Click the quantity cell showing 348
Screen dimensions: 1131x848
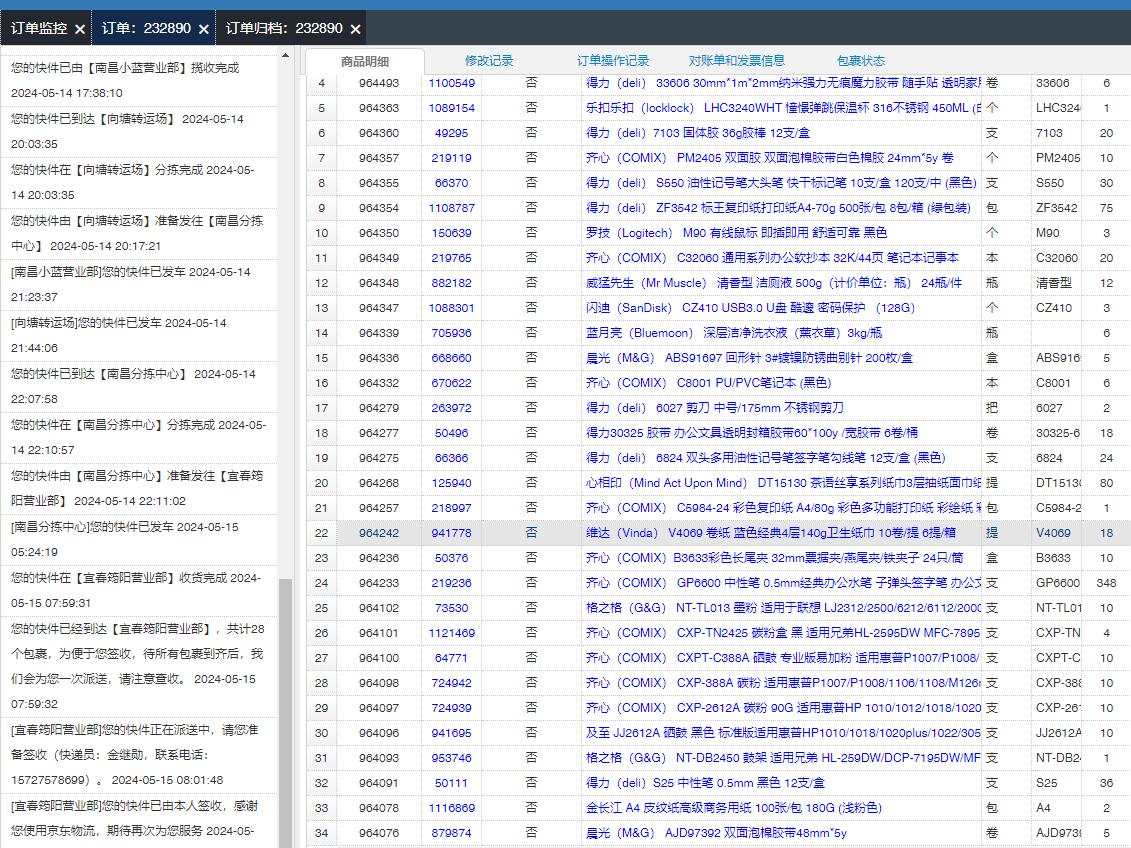coord(1106,583)
